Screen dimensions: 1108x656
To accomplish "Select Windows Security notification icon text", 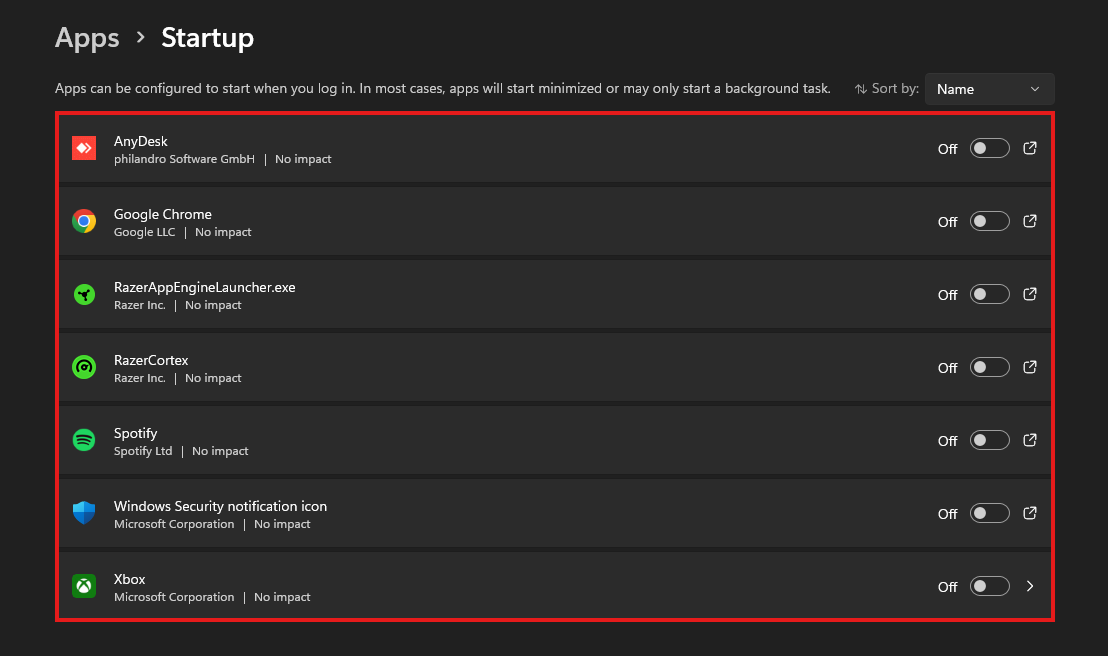I will click(220, 506).
